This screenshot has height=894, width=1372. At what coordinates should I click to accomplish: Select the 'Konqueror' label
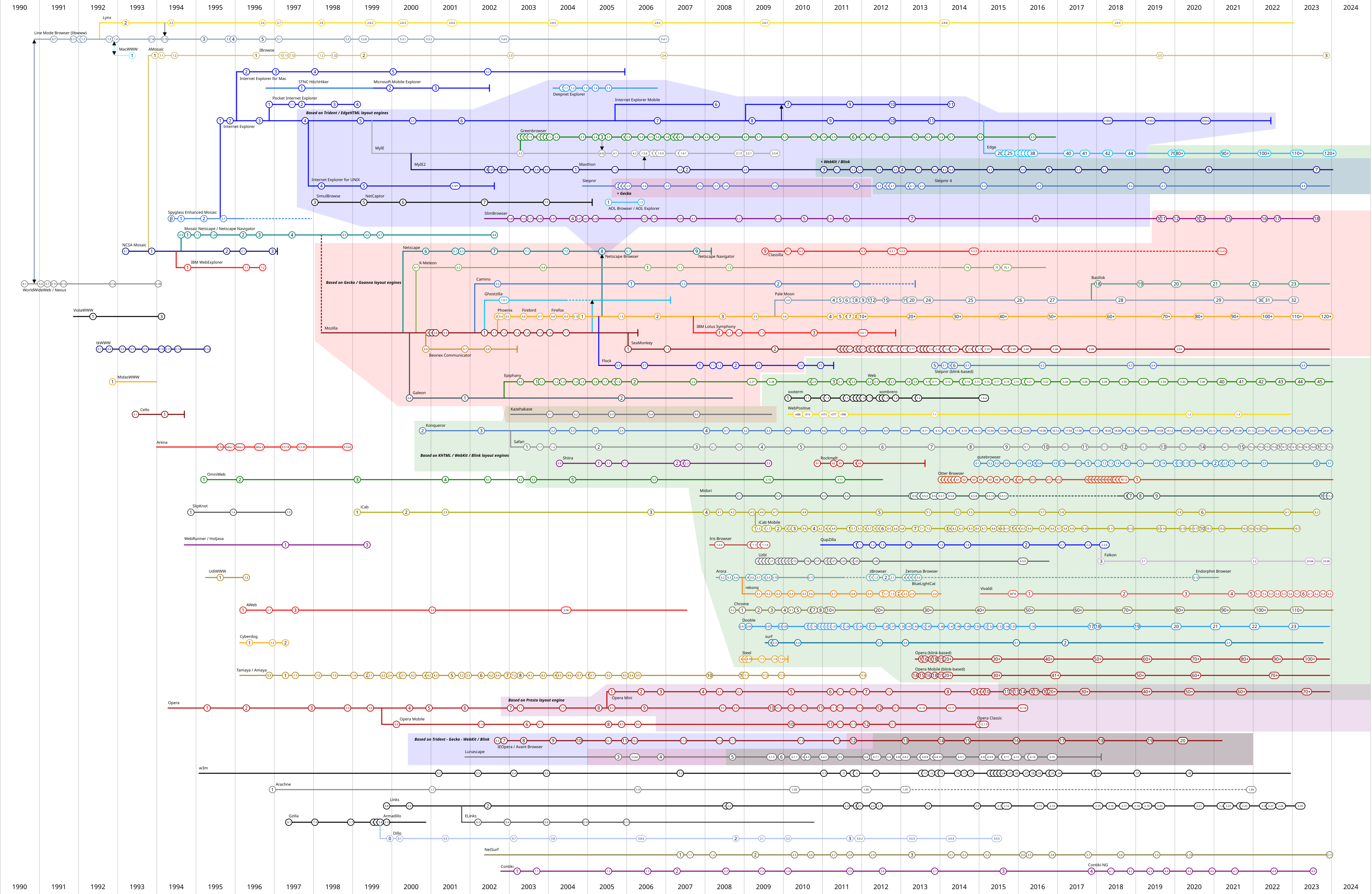[x=435, y=425]
